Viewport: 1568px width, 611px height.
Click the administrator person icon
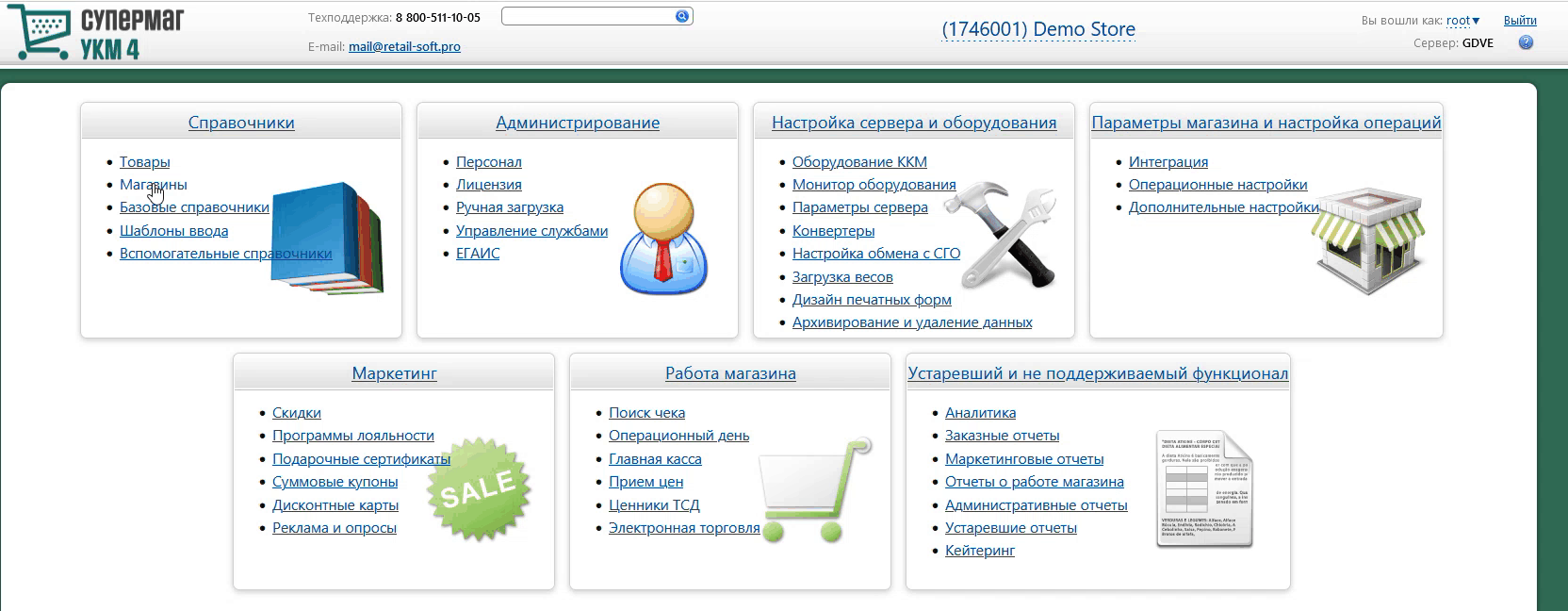point(662,239)
